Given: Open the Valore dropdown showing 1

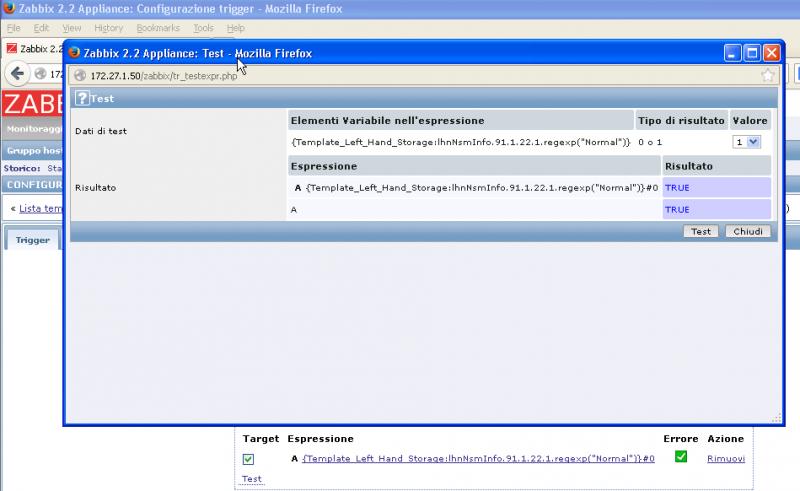Looking at the screenshot, I should pos(746,142).
